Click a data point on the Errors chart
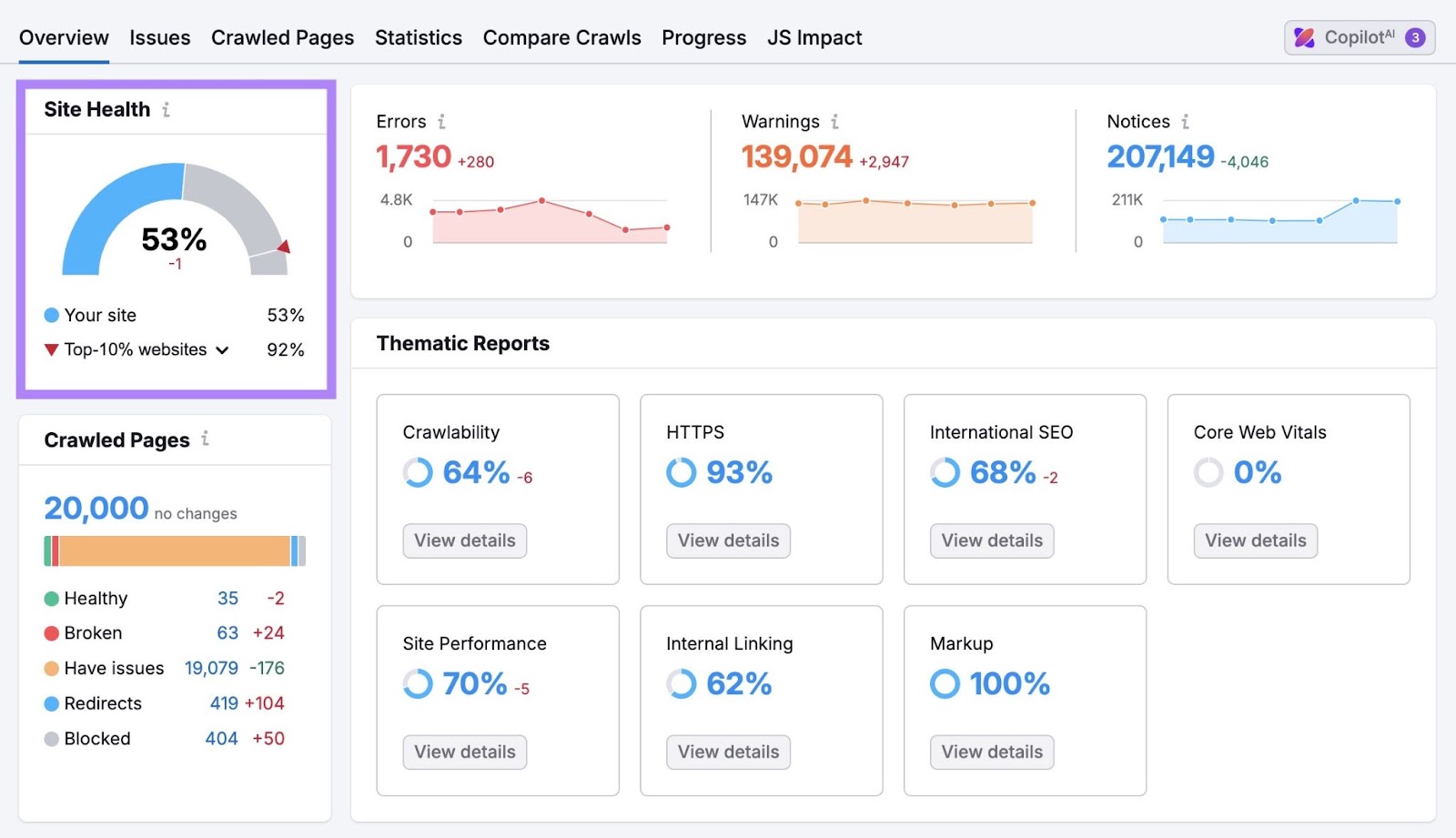 (x=543, y=199)
